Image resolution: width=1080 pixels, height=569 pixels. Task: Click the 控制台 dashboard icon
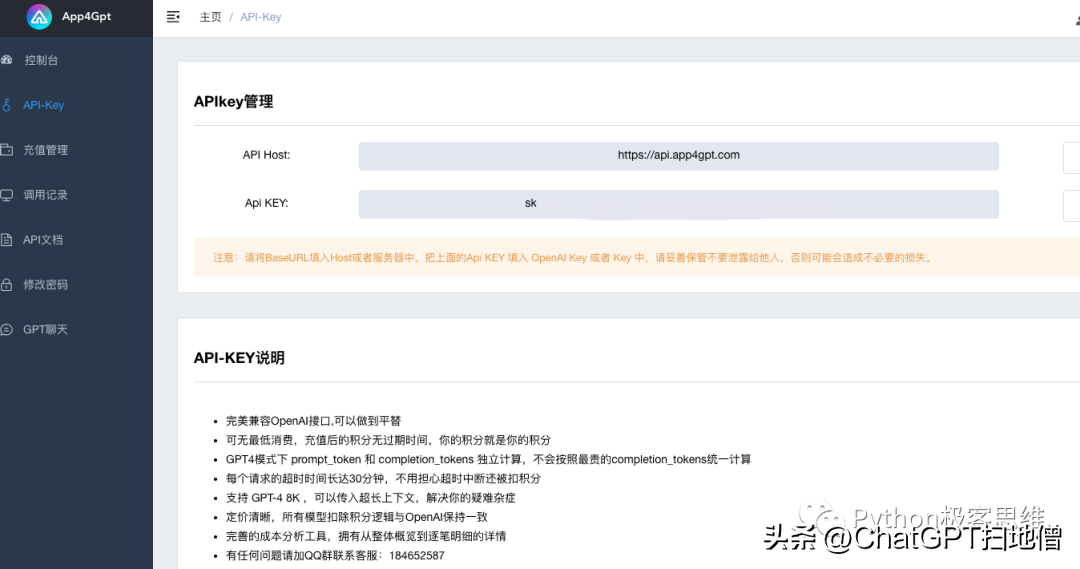click(7, 60)
